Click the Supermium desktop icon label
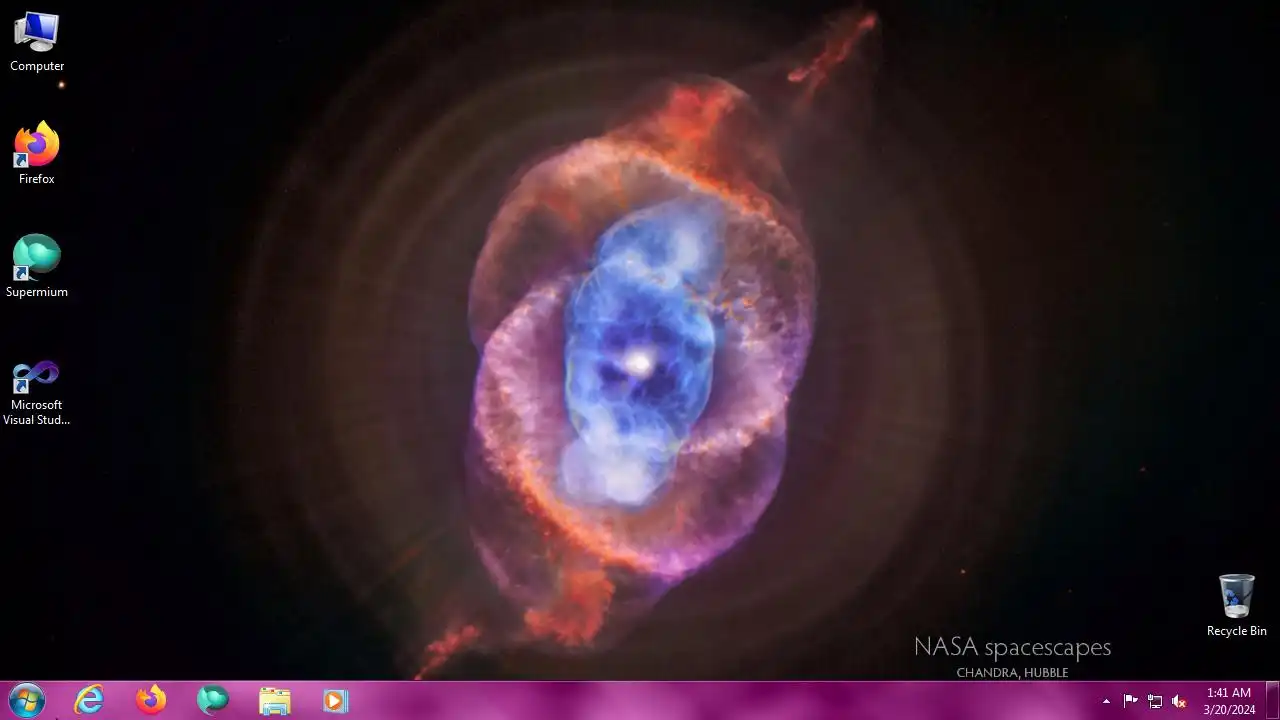The width and height of the screenshot is (1280, 720). [x=37, y=292]
